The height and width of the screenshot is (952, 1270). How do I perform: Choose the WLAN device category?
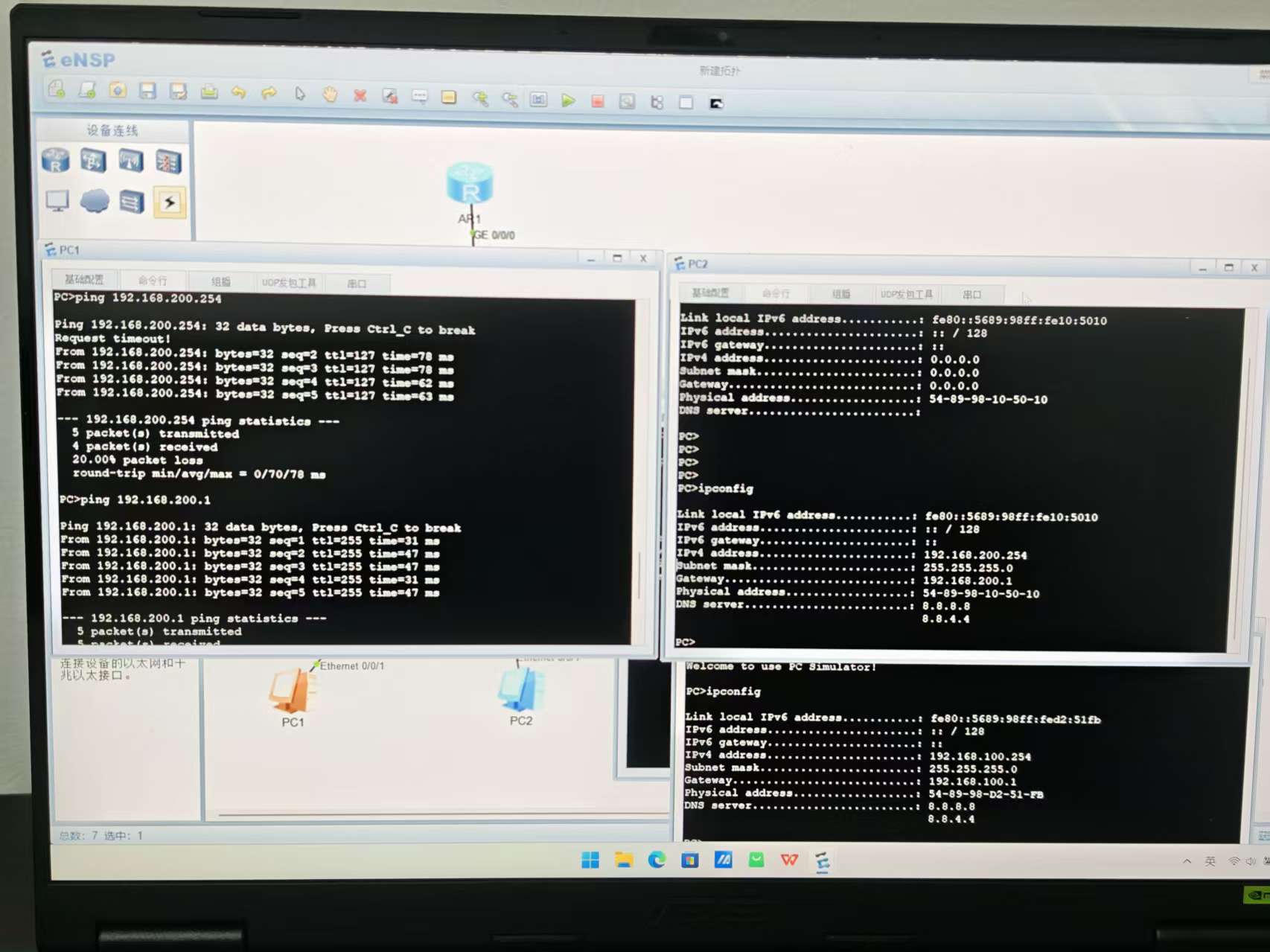point(131,162)
